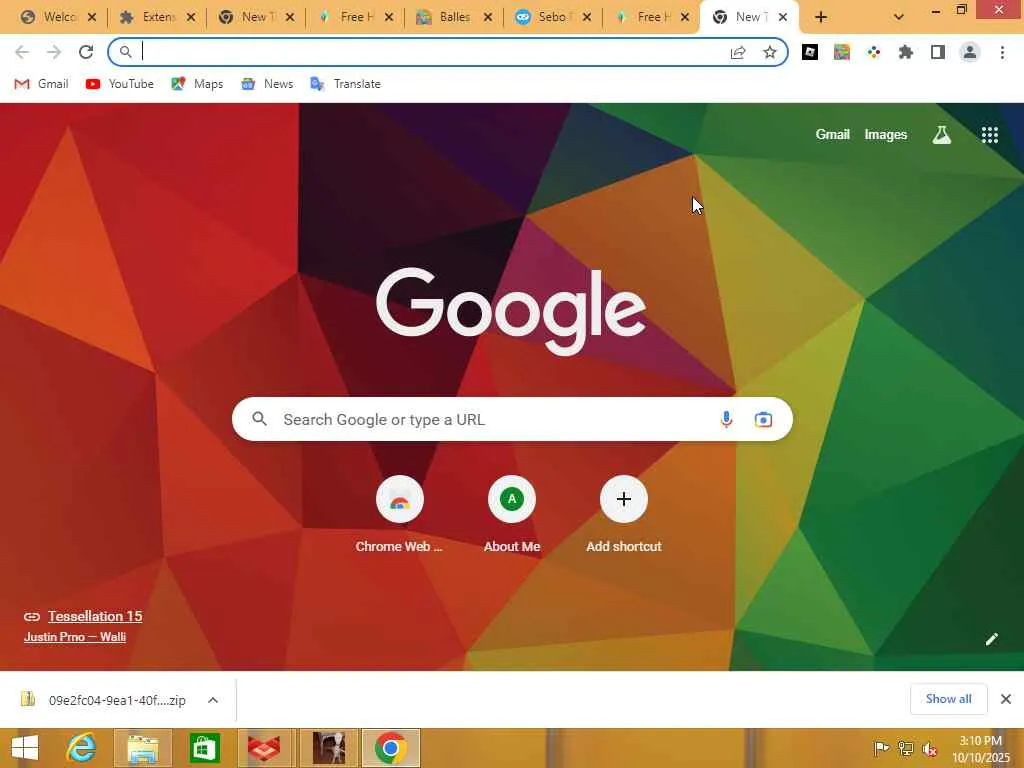1024x768 pixels.
Task: Click Images link at top right of page
Action: [886, 135]
